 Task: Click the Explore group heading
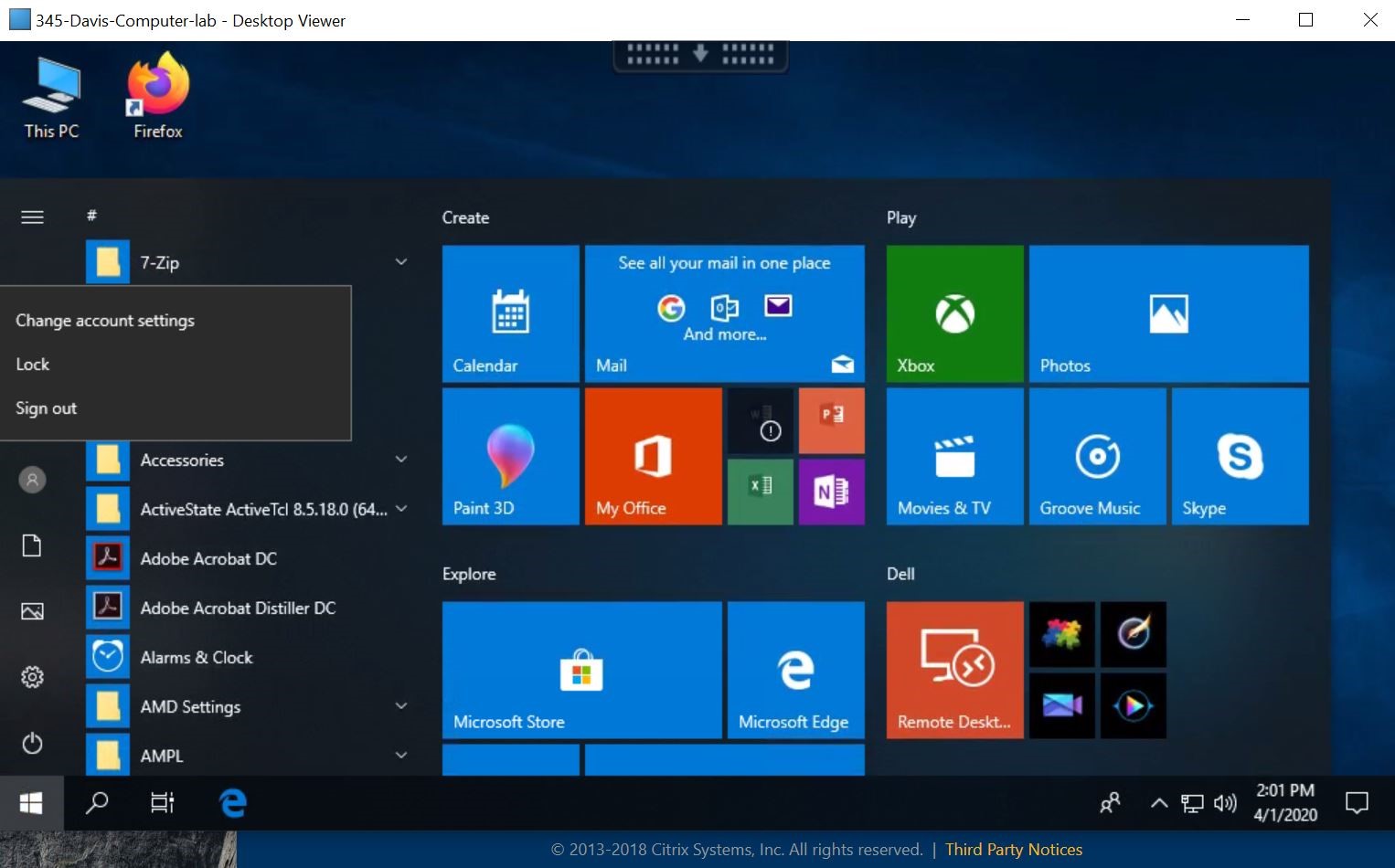tap(469, 574)
